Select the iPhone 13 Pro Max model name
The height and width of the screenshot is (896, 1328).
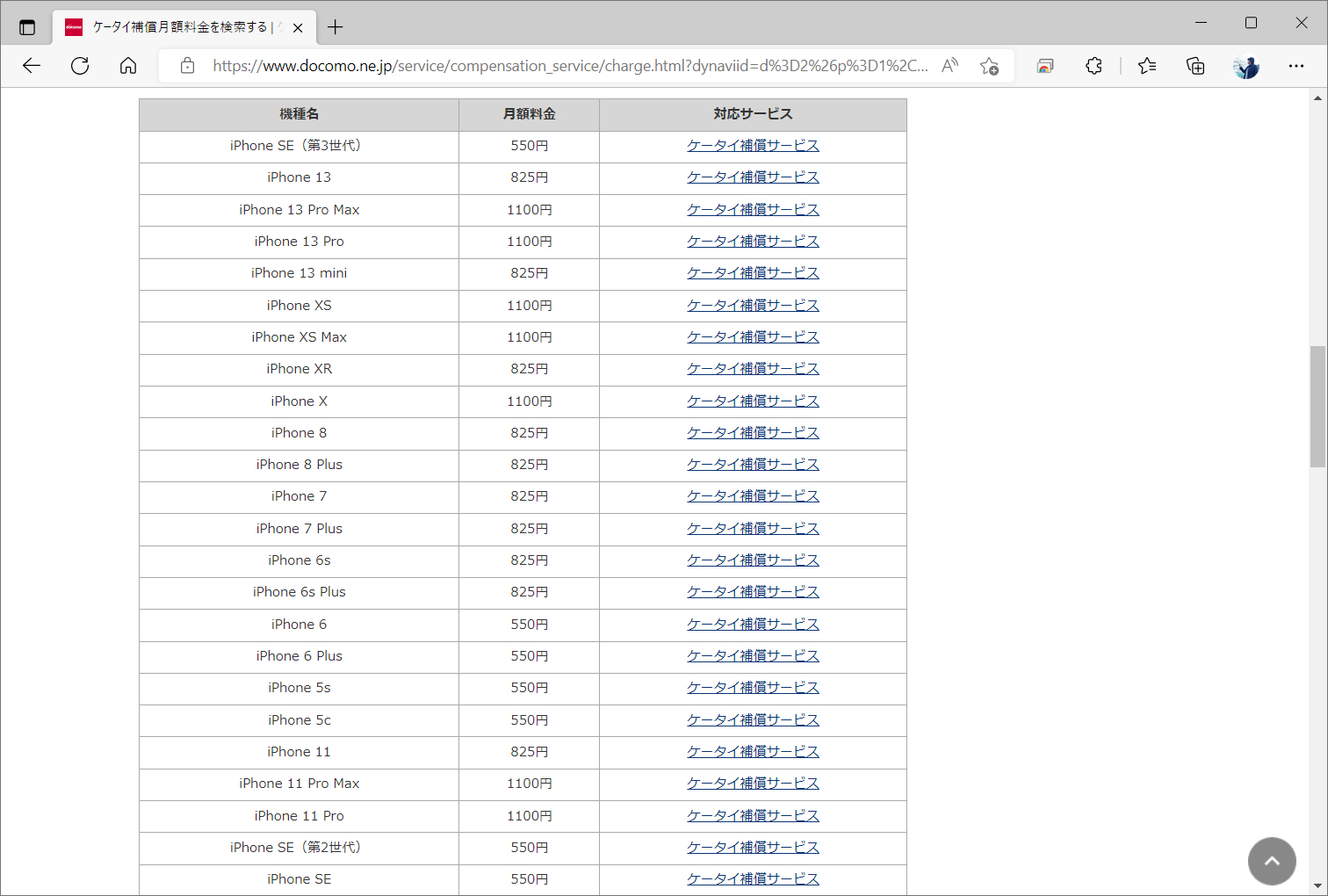(300, 210)
